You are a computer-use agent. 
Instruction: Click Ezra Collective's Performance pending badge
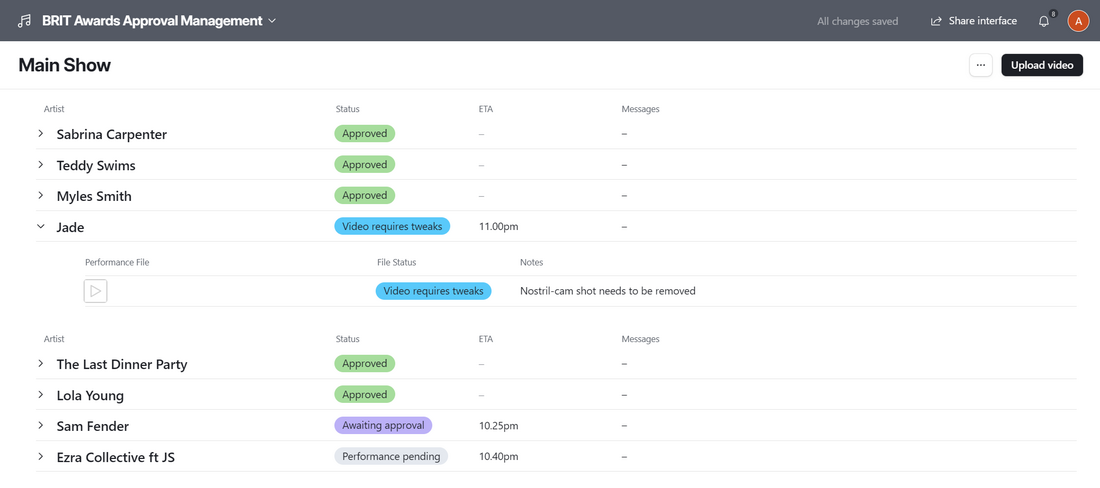[391, 457]
